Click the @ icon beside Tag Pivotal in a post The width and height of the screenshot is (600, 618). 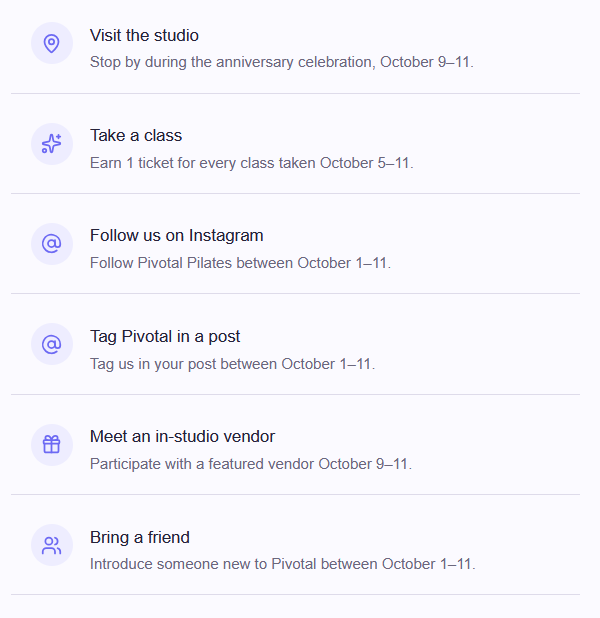click(x=52, y=344)
